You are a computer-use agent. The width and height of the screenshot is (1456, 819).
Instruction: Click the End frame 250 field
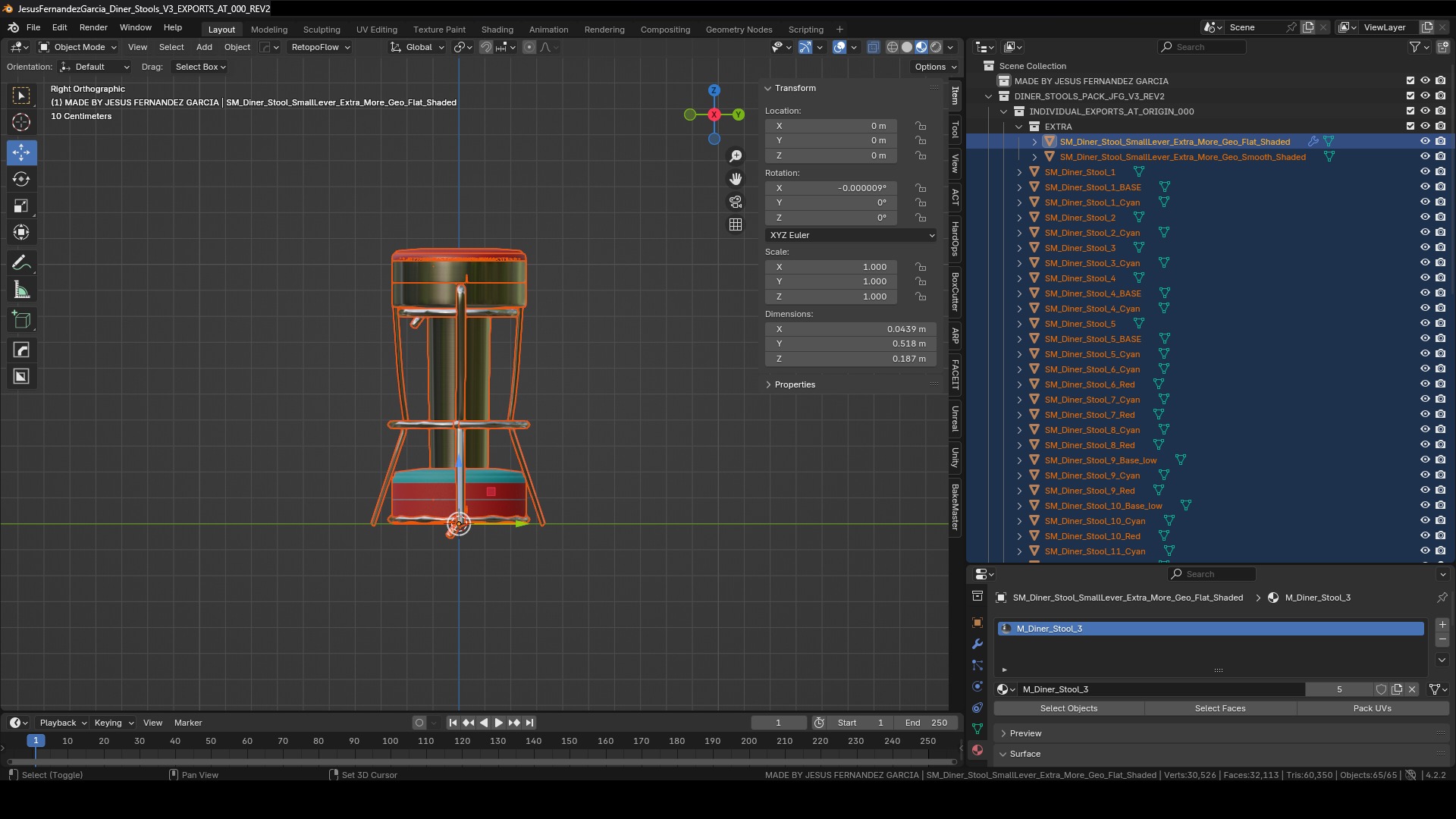click(x=925, y=723)
